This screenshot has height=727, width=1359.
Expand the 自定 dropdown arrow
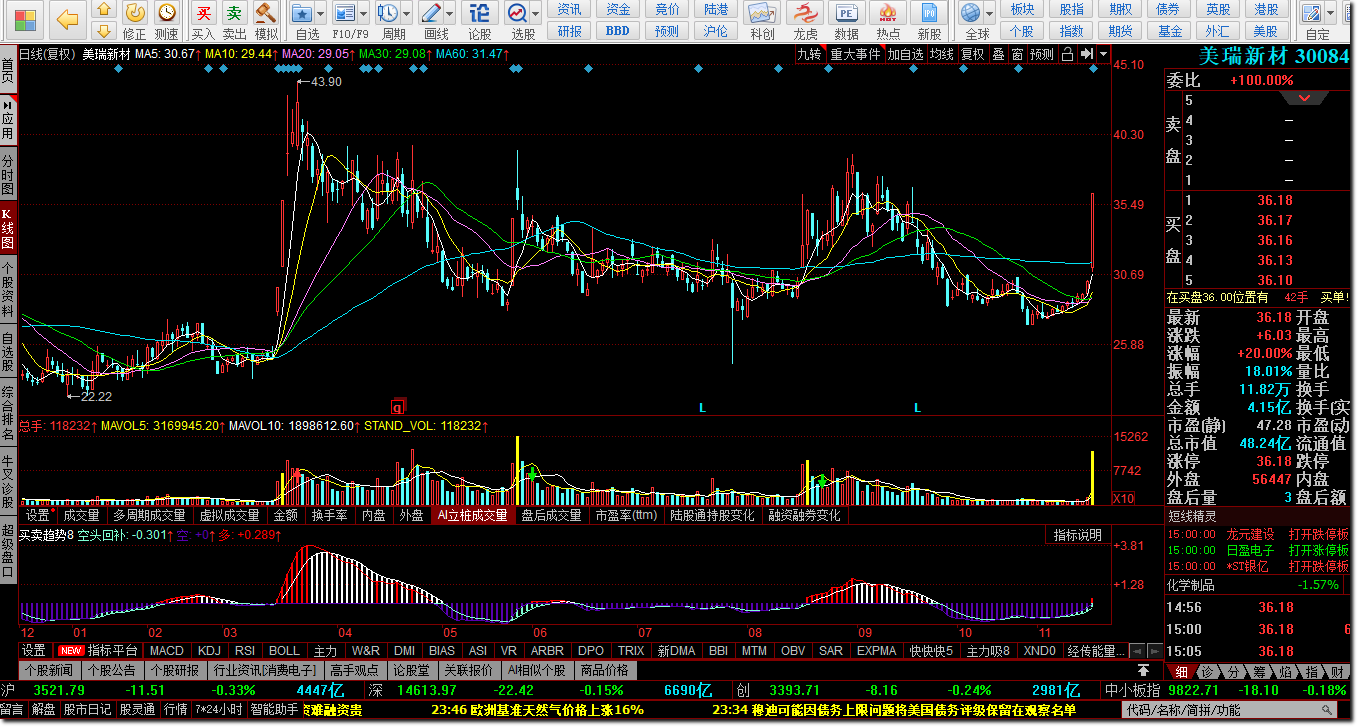pyautogui.click(x=1331, y=13)
